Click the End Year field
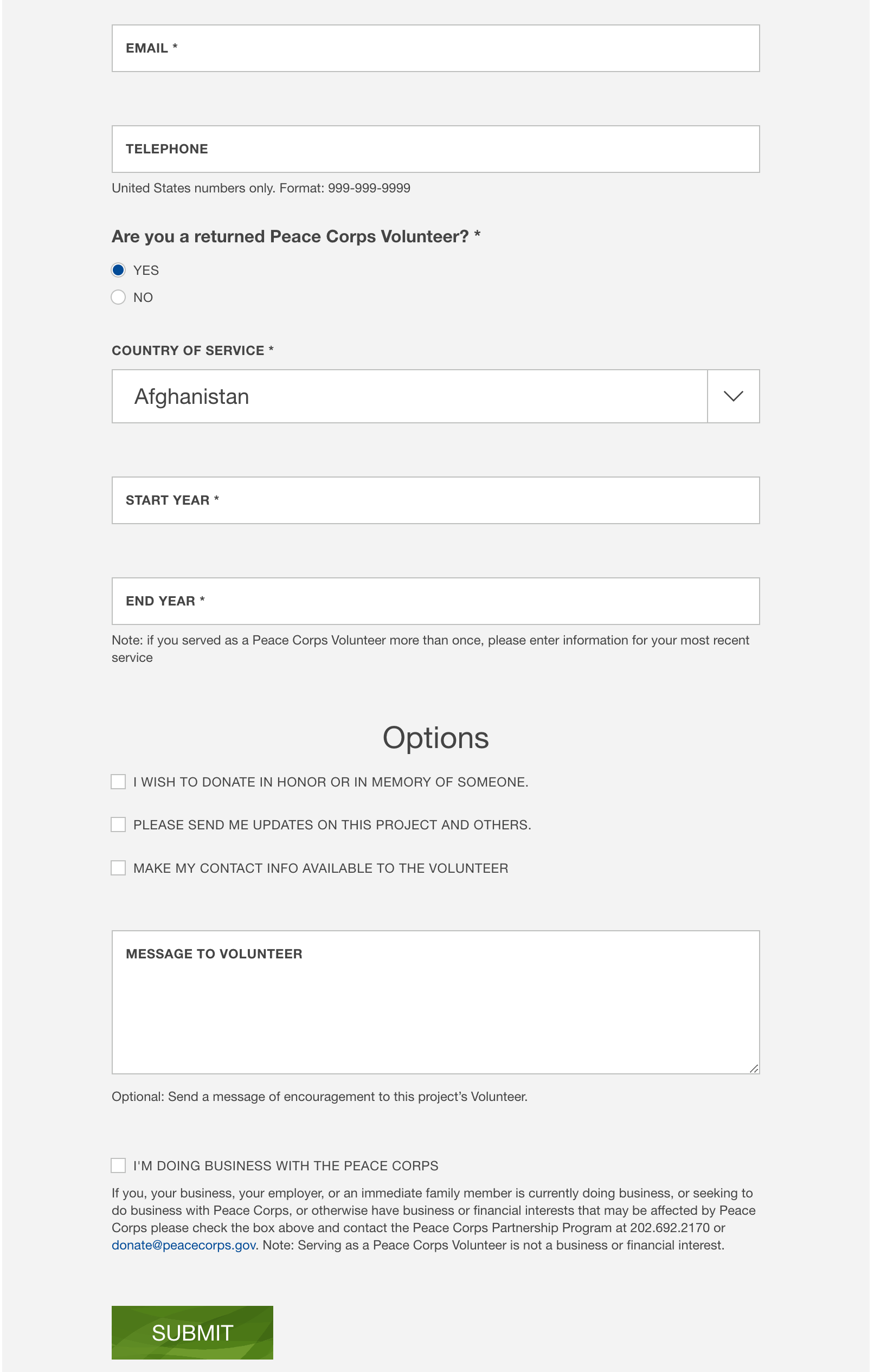874x1372 pixels. coord(435,601)
